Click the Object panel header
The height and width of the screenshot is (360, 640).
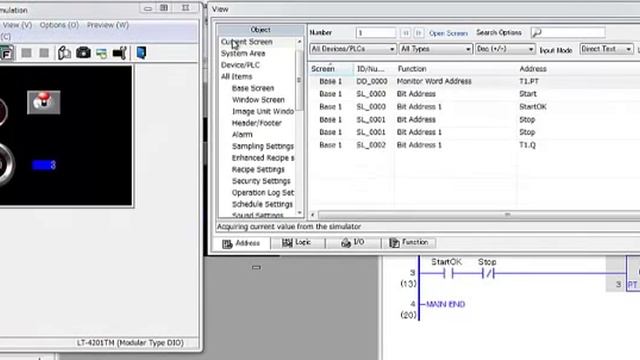[x=261, y=30]
